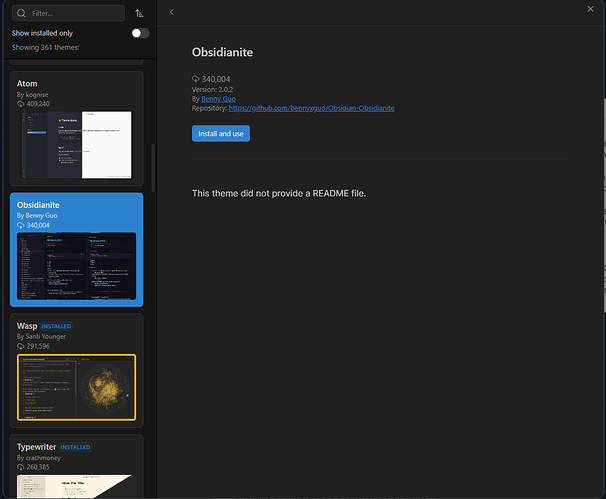
Task: Click 'By Santi Younger' author text
Action: (41, 337)
